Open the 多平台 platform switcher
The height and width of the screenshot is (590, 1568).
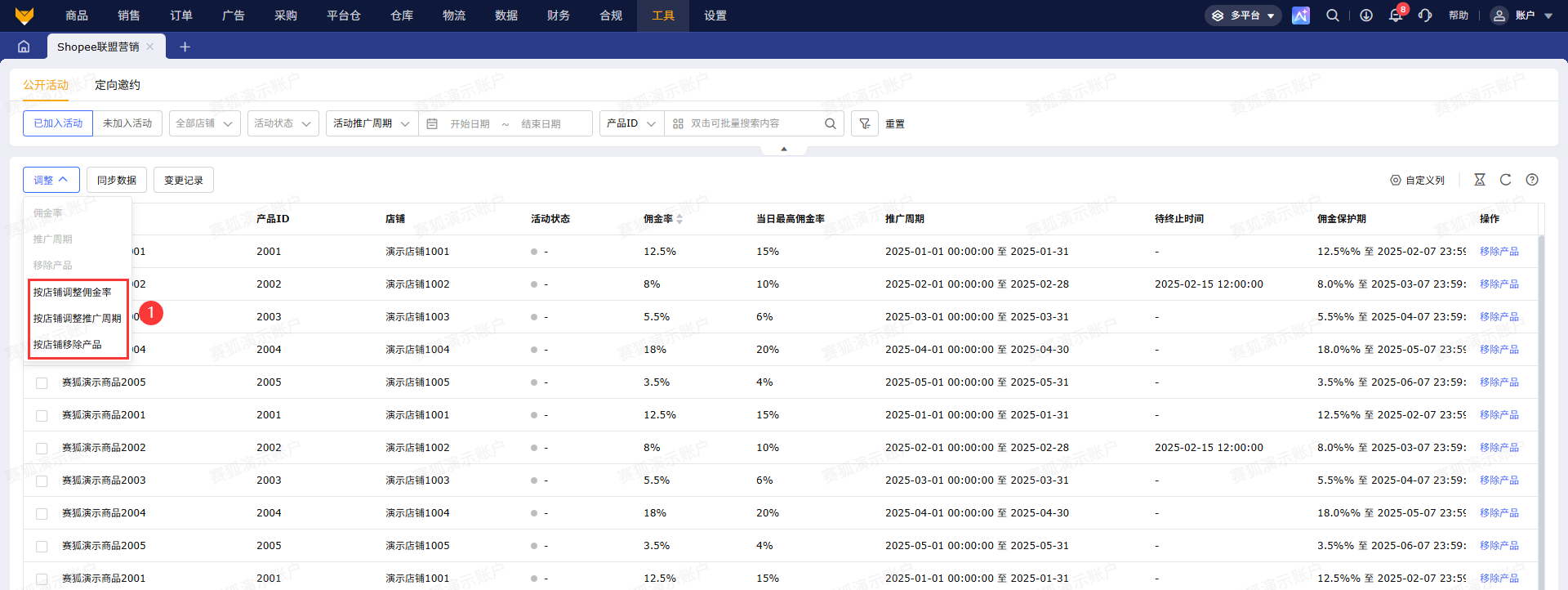[1243, 16]
